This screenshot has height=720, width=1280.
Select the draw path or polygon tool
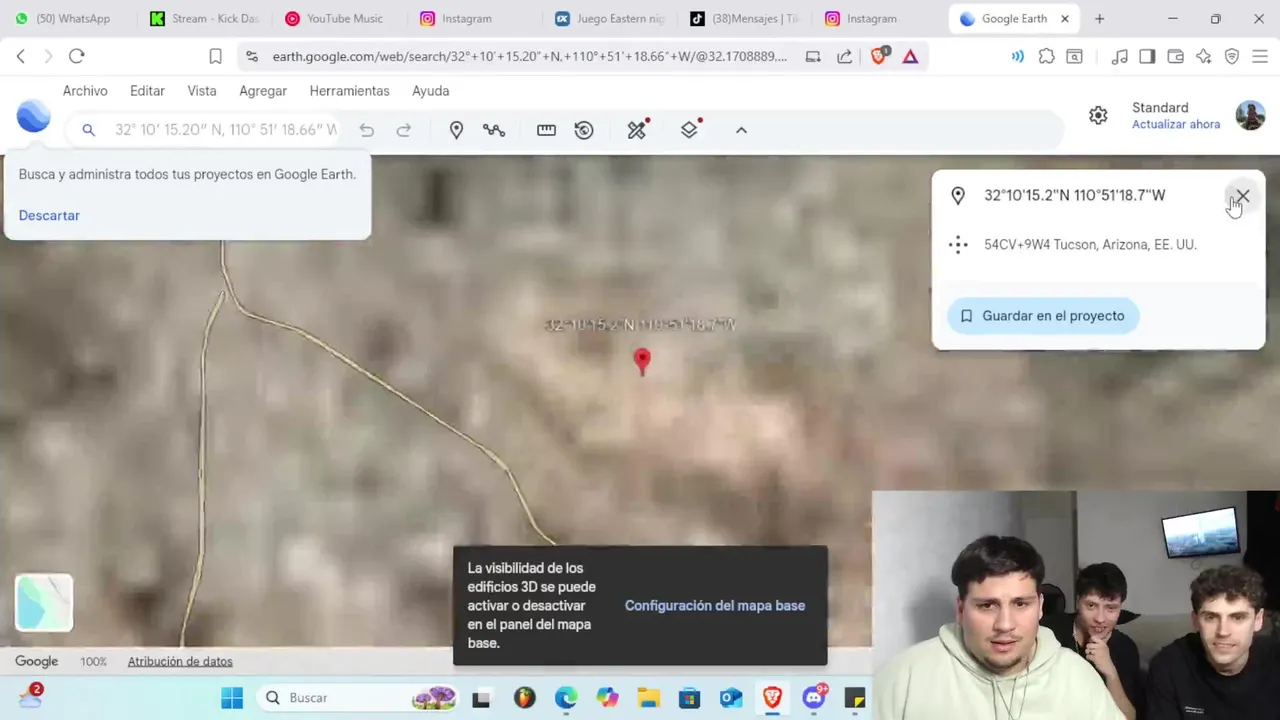pyautogui.click(x=494, y=130)
